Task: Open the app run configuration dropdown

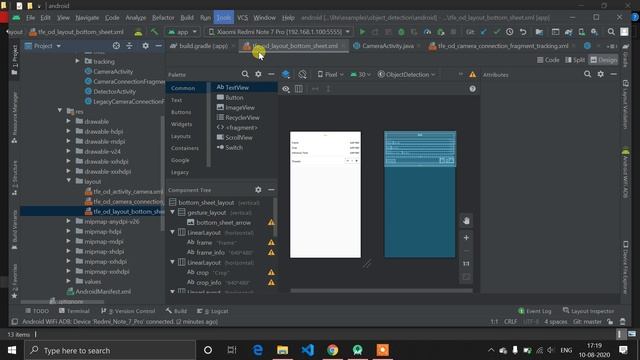Action: pyautogui.click(x=182, y=32)
